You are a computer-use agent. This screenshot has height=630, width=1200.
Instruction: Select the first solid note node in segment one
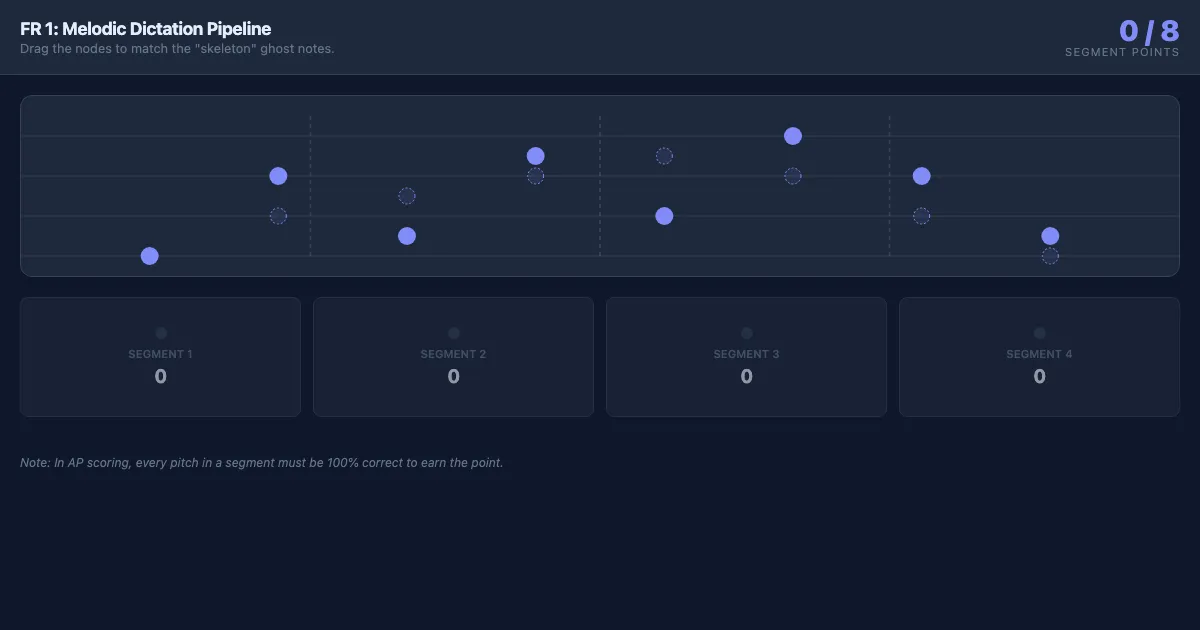(150, 256)
